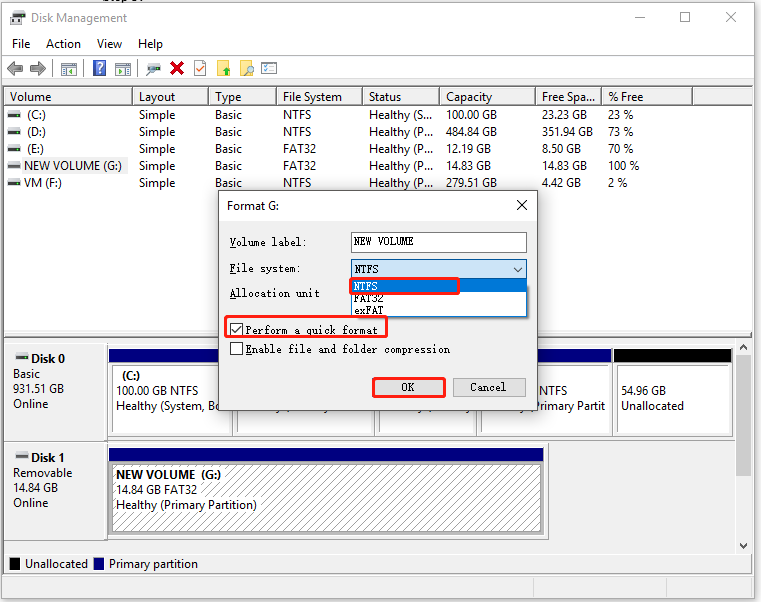Confirm format with the OK button
The image size is (761, 602).
[x=409, y=387]
